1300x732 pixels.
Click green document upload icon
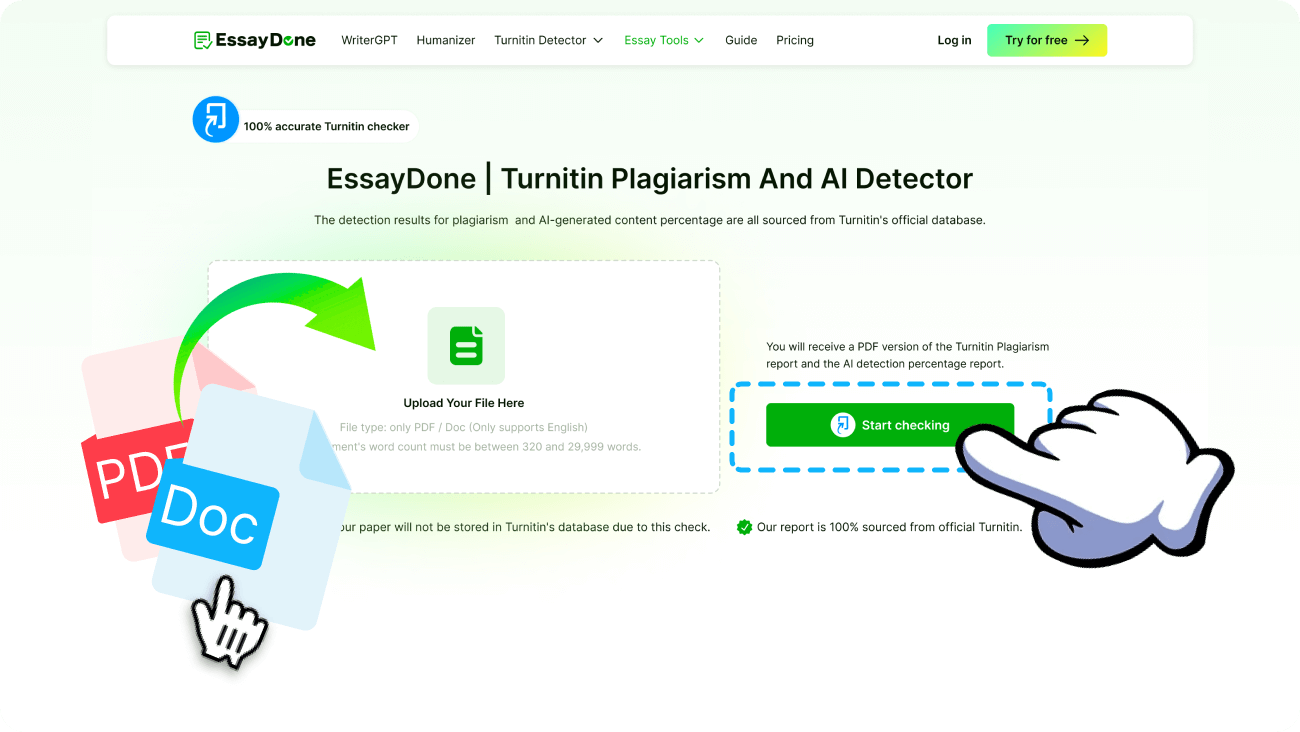point(466,346)
